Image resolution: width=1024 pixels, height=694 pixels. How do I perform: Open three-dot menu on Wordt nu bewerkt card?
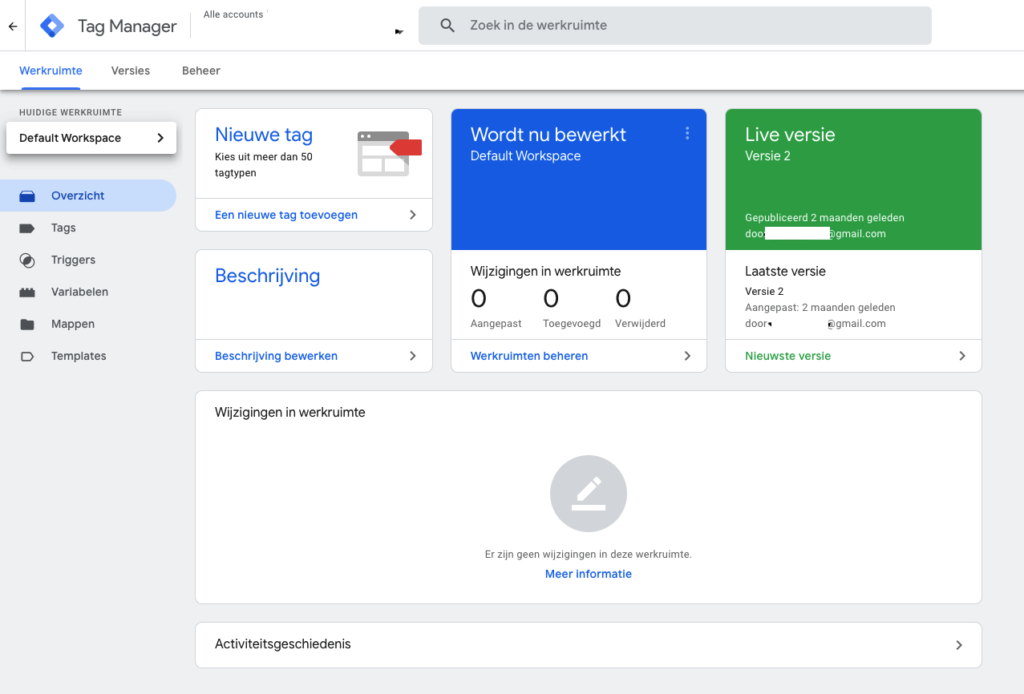[x=687, y=134]
